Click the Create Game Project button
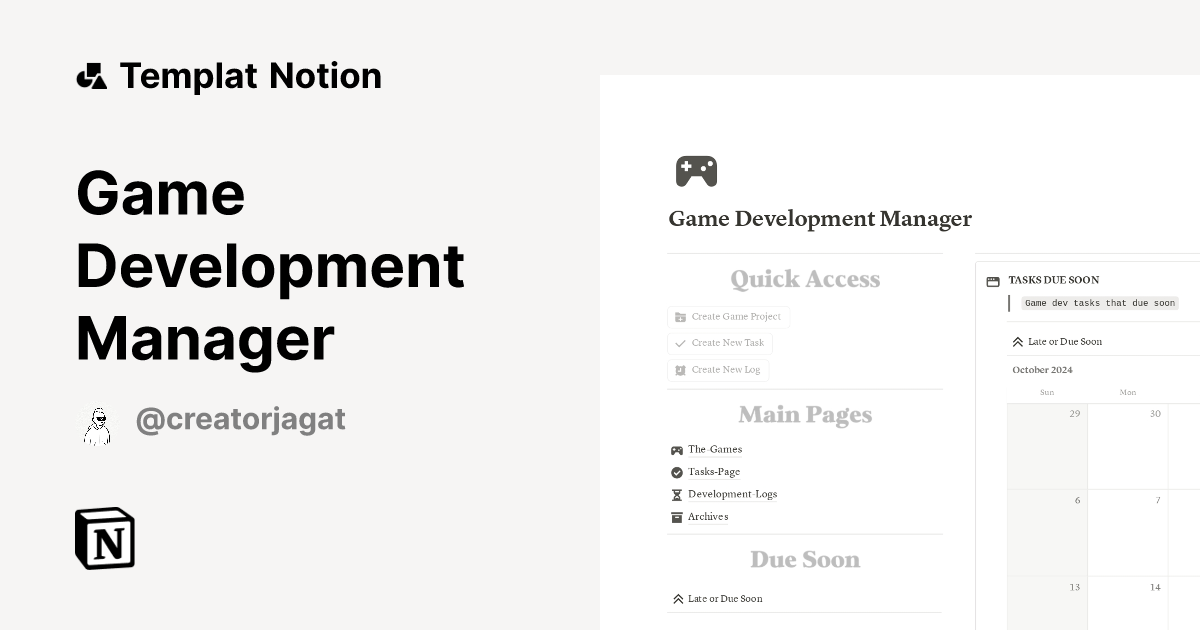Image resolution: width=1200 pixels, height=630 pixels. [x=728, y=316]
